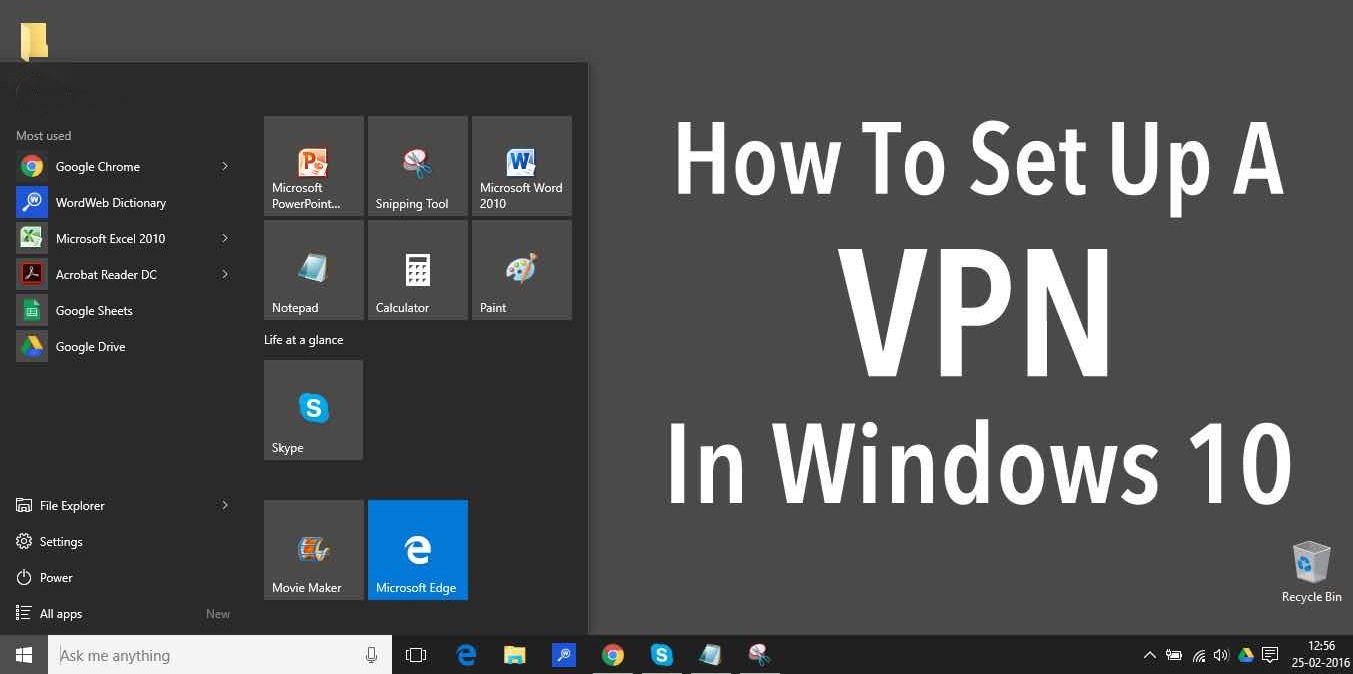Expand the Google Chrome jump list arrow
This screenshot has width=1353, height=674.
(x=224, y=166)
